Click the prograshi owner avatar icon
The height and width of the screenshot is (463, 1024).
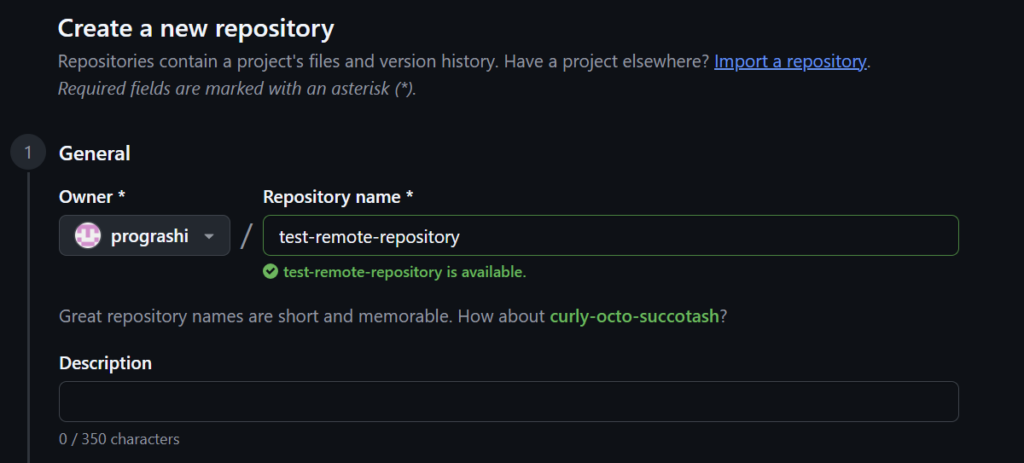pyautogui.click(x=88, y=236)
